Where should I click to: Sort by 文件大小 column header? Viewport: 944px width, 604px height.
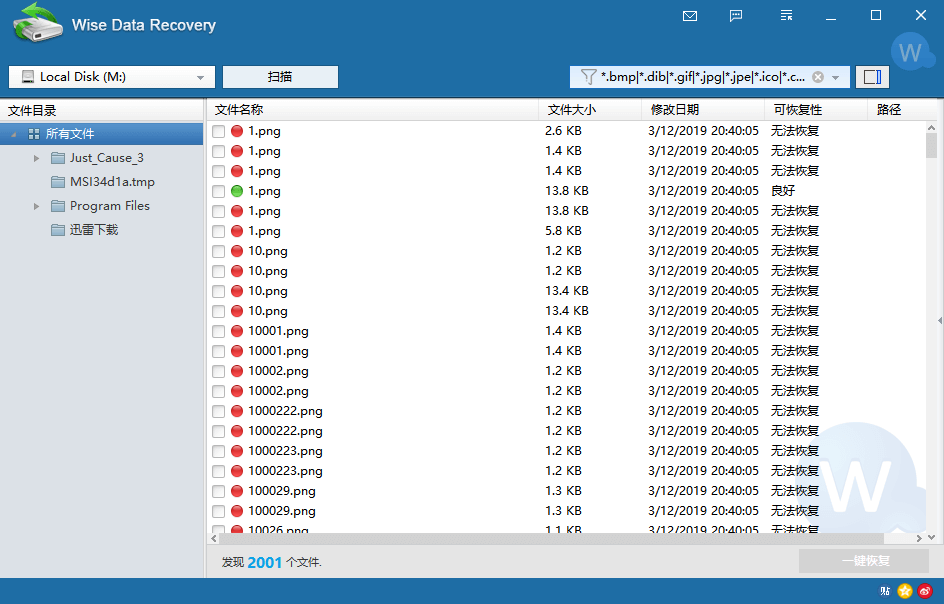click(572, 110)
